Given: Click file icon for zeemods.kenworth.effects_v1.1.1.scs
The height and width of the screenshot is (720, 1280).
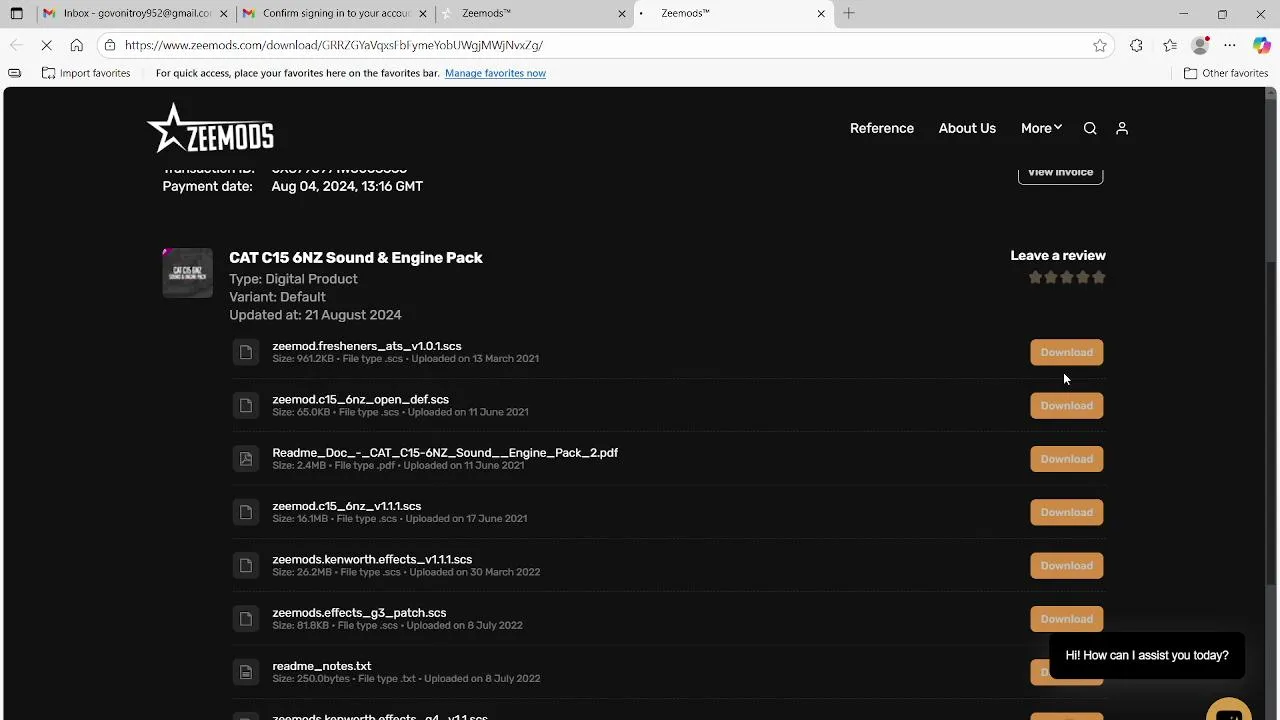Looking at the screenshot, I should (x=246, y=565).
